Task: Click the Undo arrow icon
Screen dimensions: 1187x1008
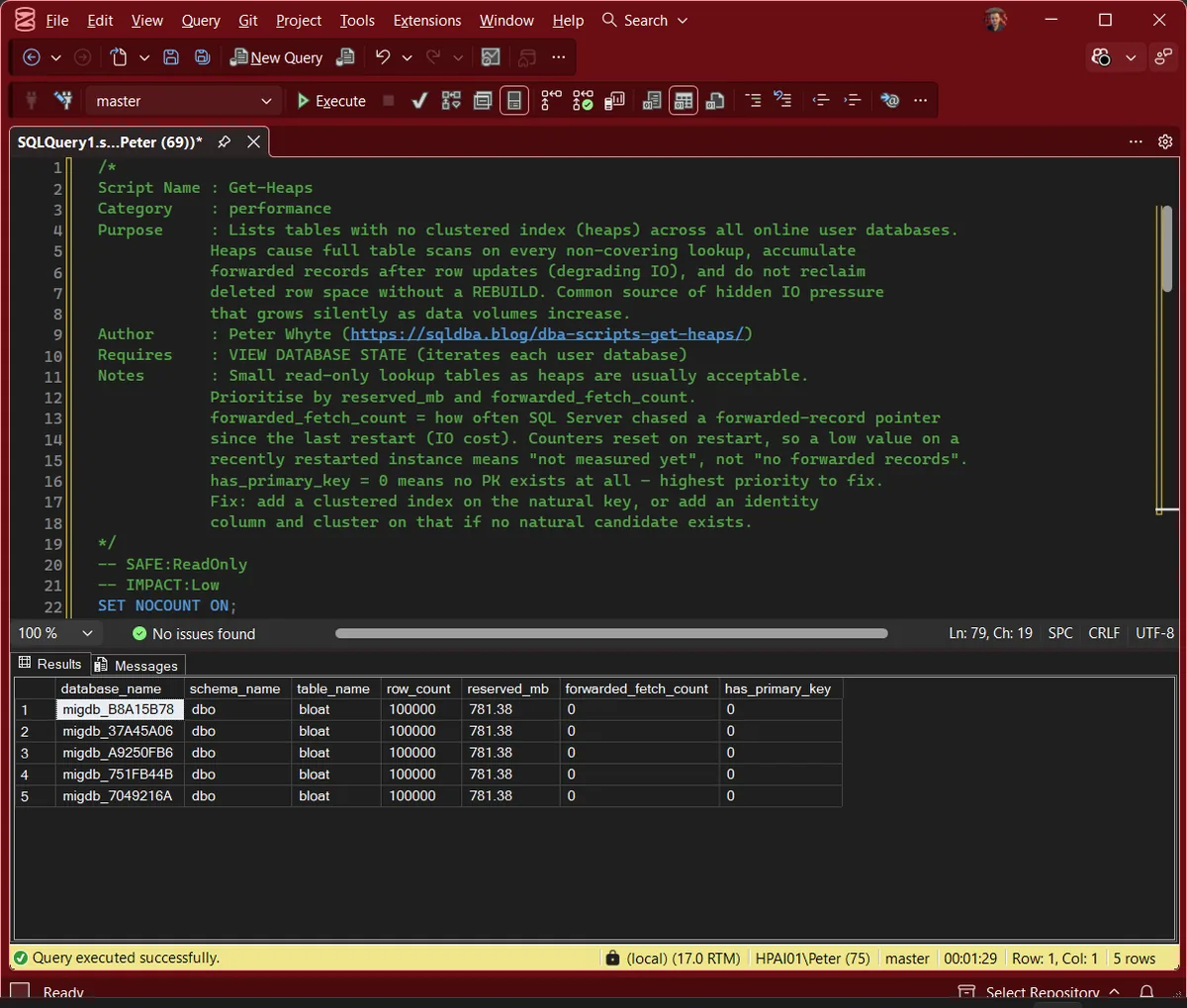Action: (x=383, y=57)
